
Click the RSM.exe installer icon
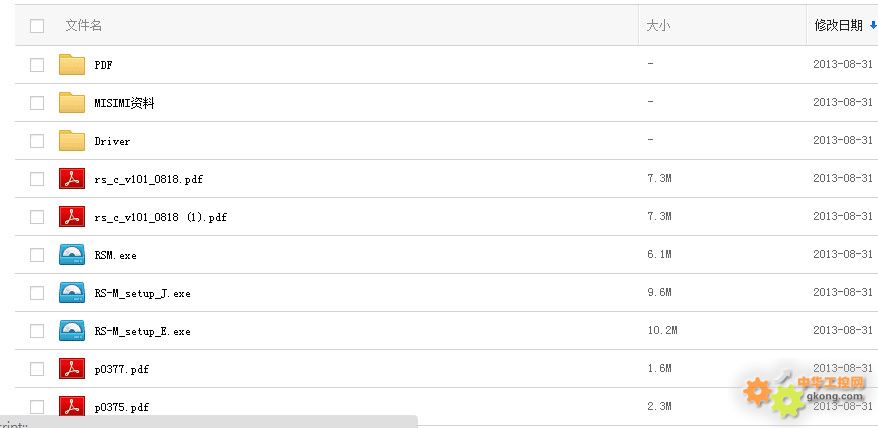click(x=72, y=255)
